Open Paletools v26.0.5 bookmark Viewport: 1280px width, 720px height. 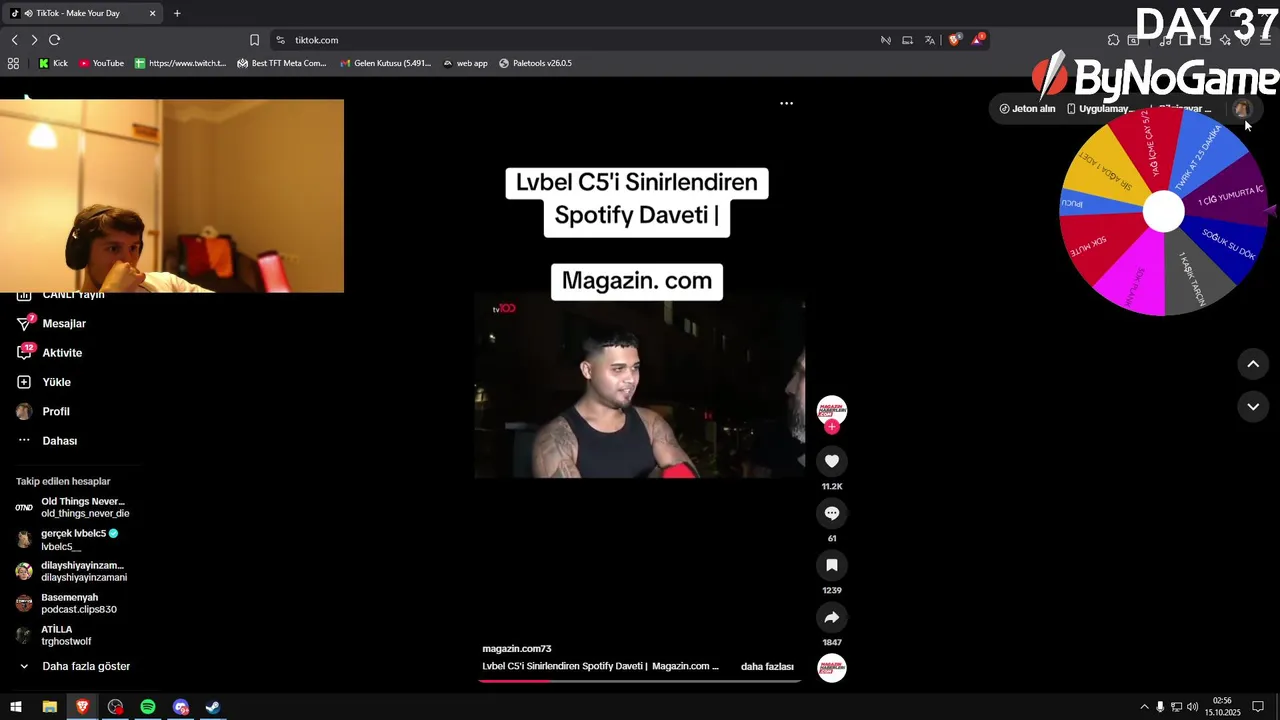tap(535, 63)
